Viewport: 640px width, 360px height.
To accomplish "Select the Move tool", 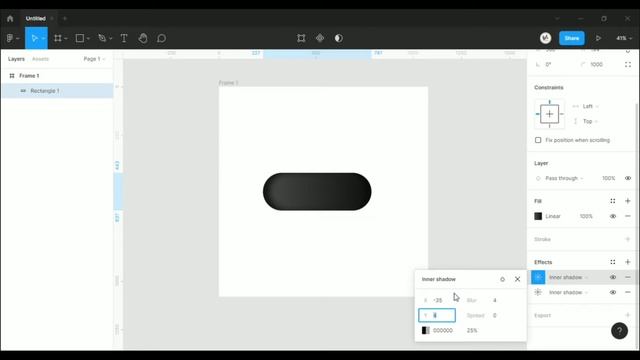I will click(34, 38).
